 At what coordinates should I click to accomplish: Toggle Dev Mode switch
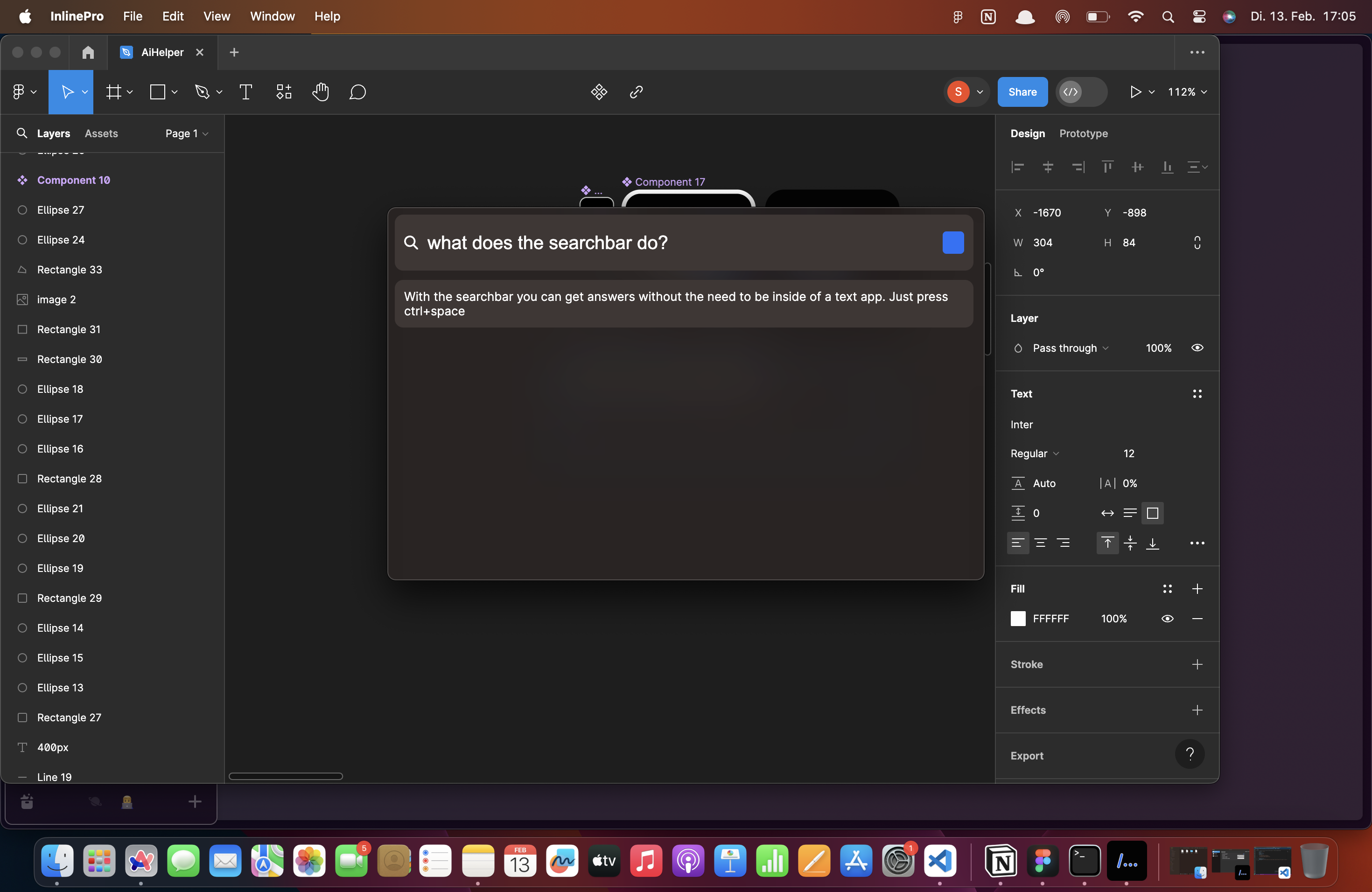1081,92
